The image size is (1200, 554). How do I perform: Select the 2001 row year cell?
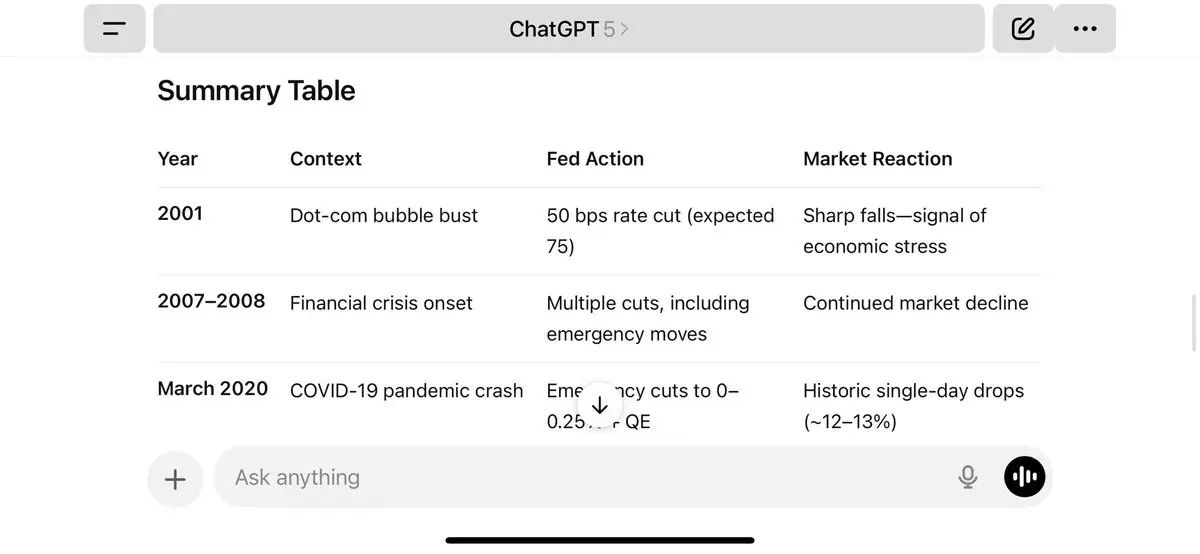(180, 213)
